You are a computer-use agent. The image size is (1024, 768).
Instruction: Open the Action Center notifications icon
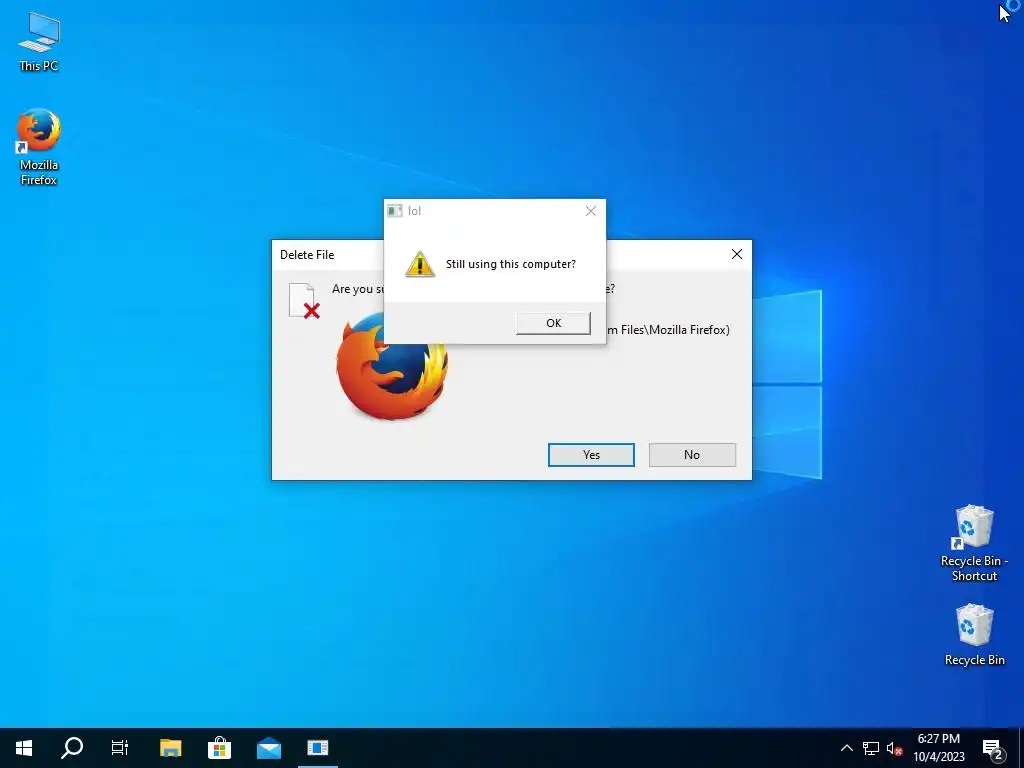pyautogui.click(x=993, y=748)
